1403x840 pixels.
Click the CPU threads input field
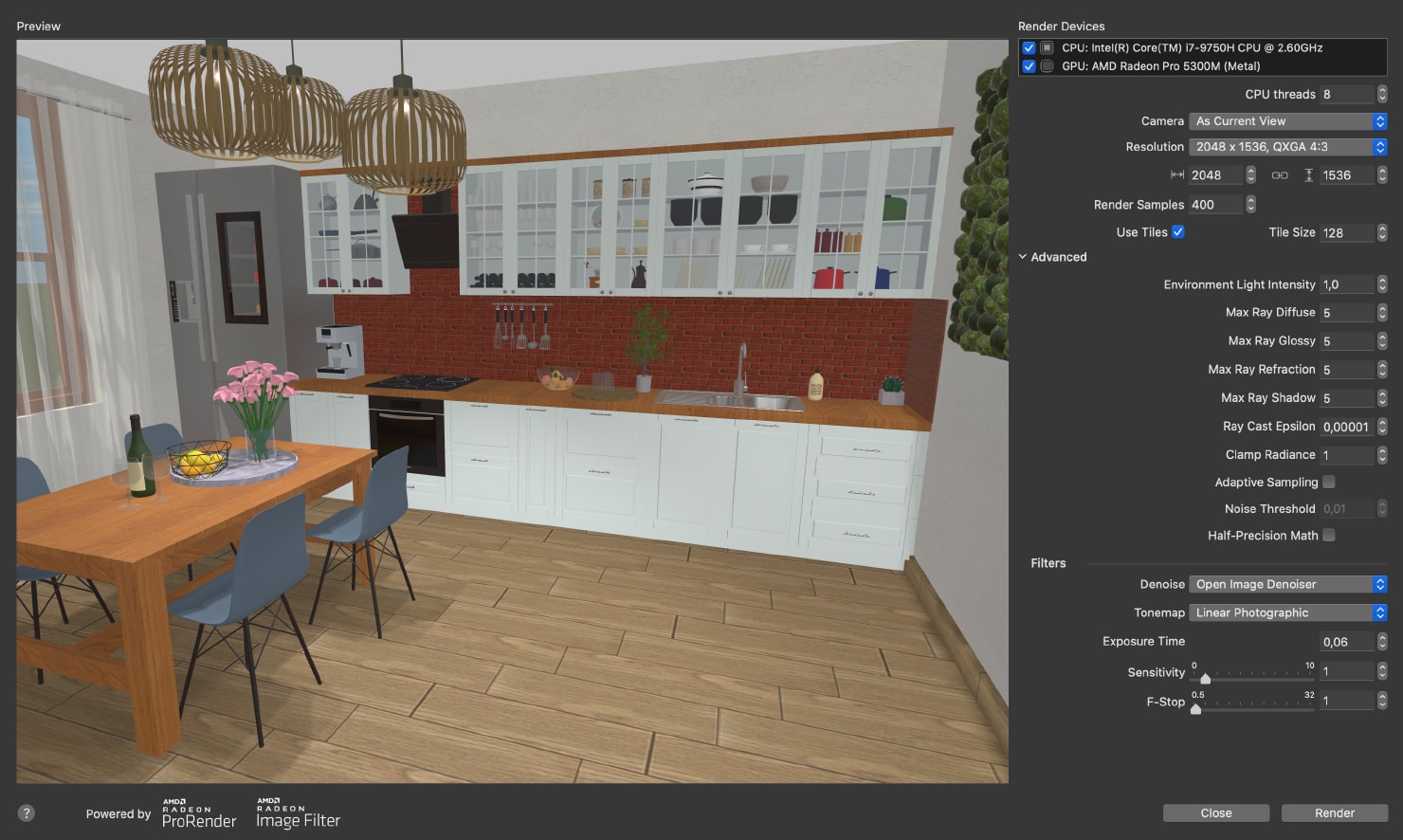coord(1347,94)
